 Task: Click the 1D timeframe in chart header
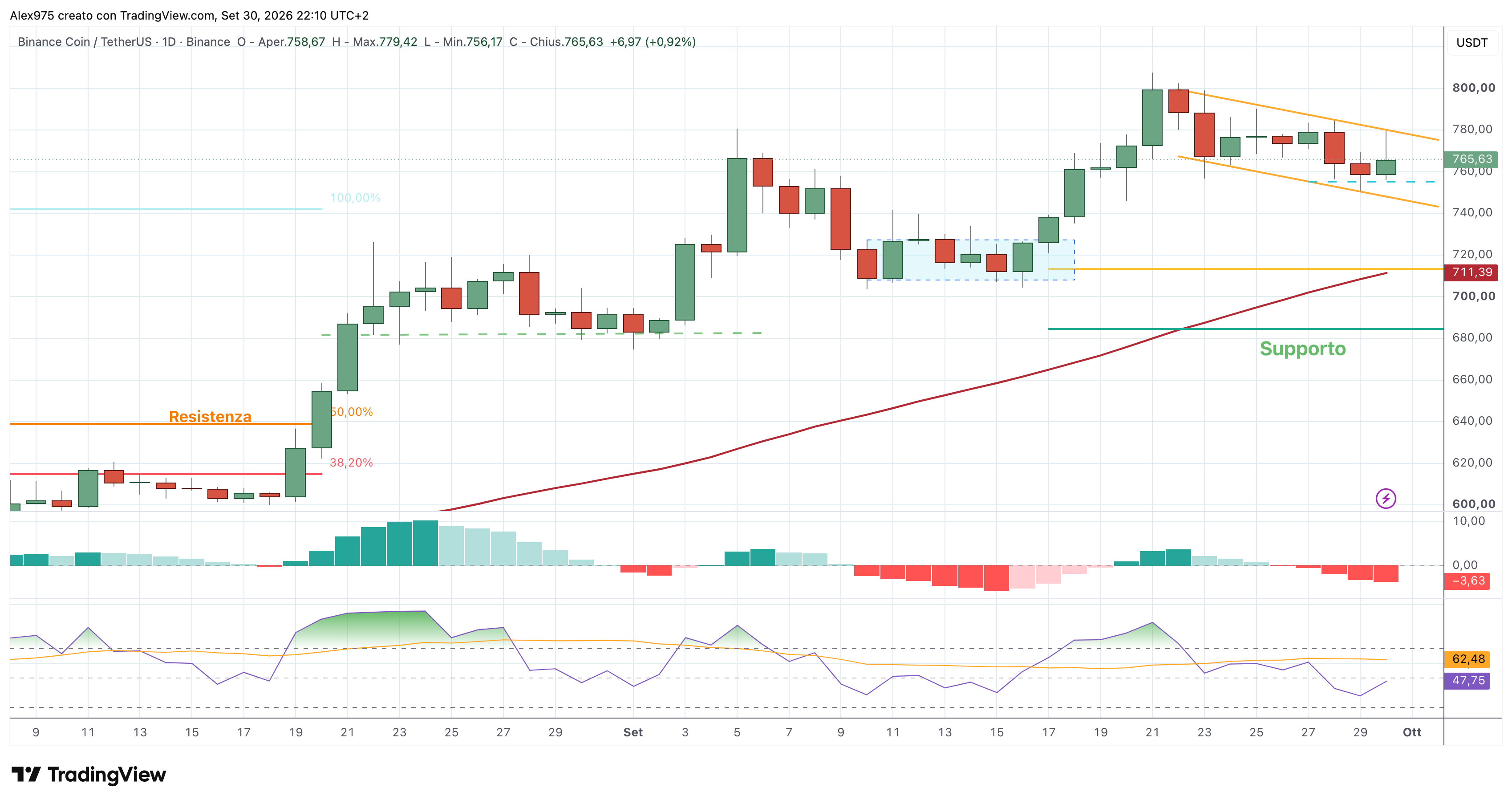coord(169,42)
